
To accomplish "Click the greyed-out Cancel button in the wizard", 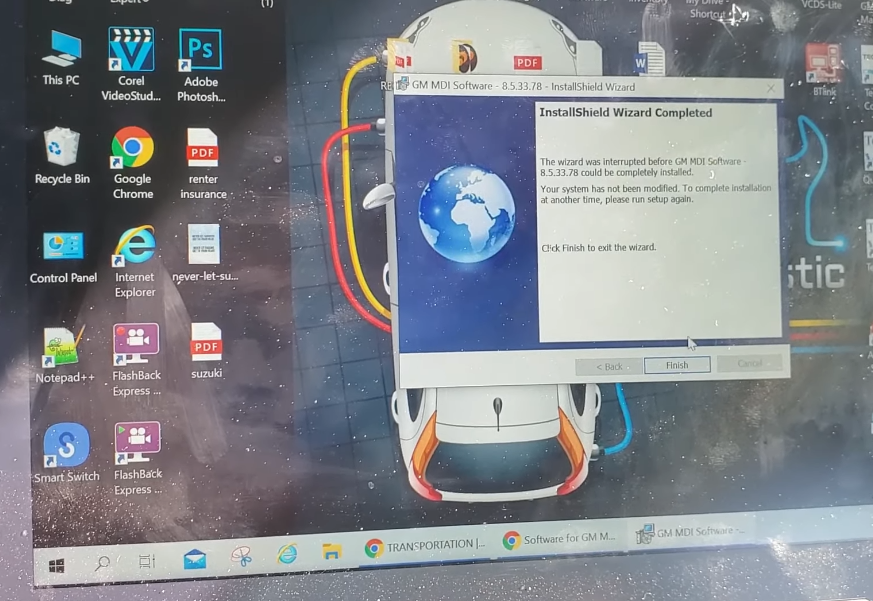I will 749,364.
